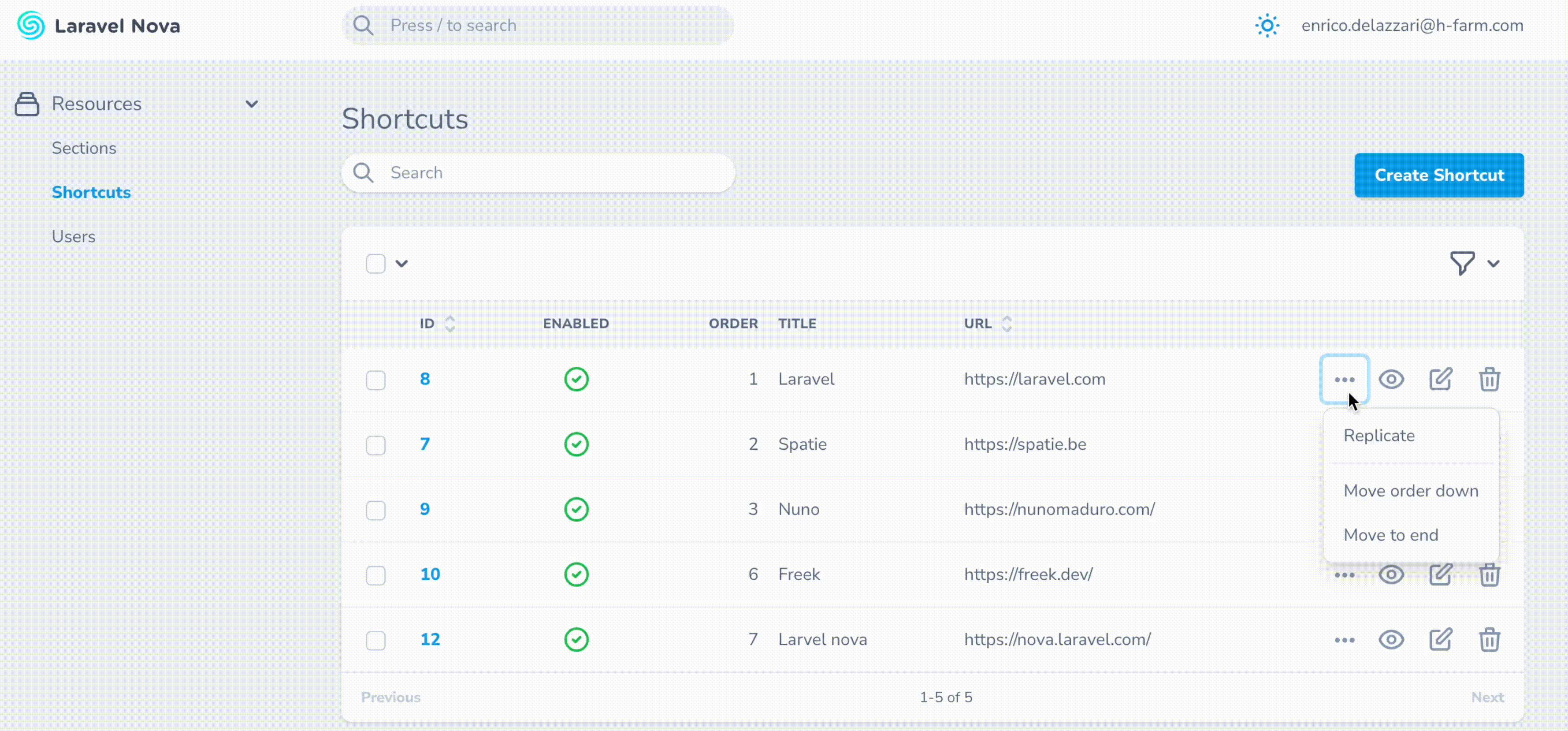The width and height of the screenshot is (1568, 731).
Task: View the Freek shortcut details
Action: pos(1391,574)
